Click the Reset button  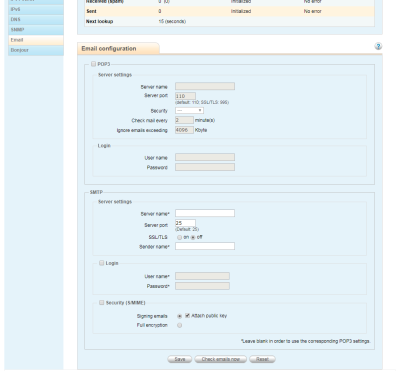262,359
